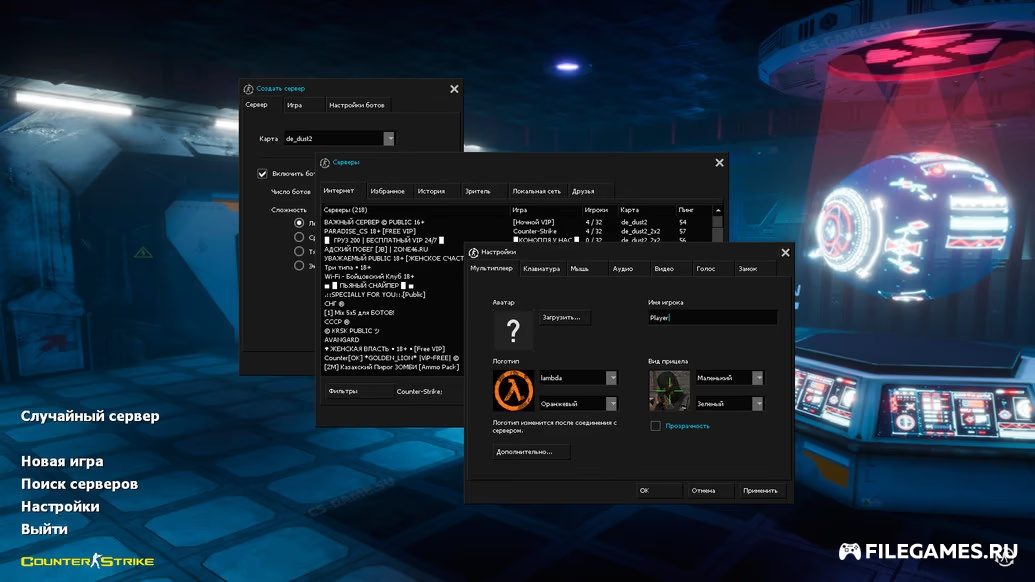This screenshot has height=582, width=1035.
Task: Click the title icon of Серверы window
Action: click(325, 162)
